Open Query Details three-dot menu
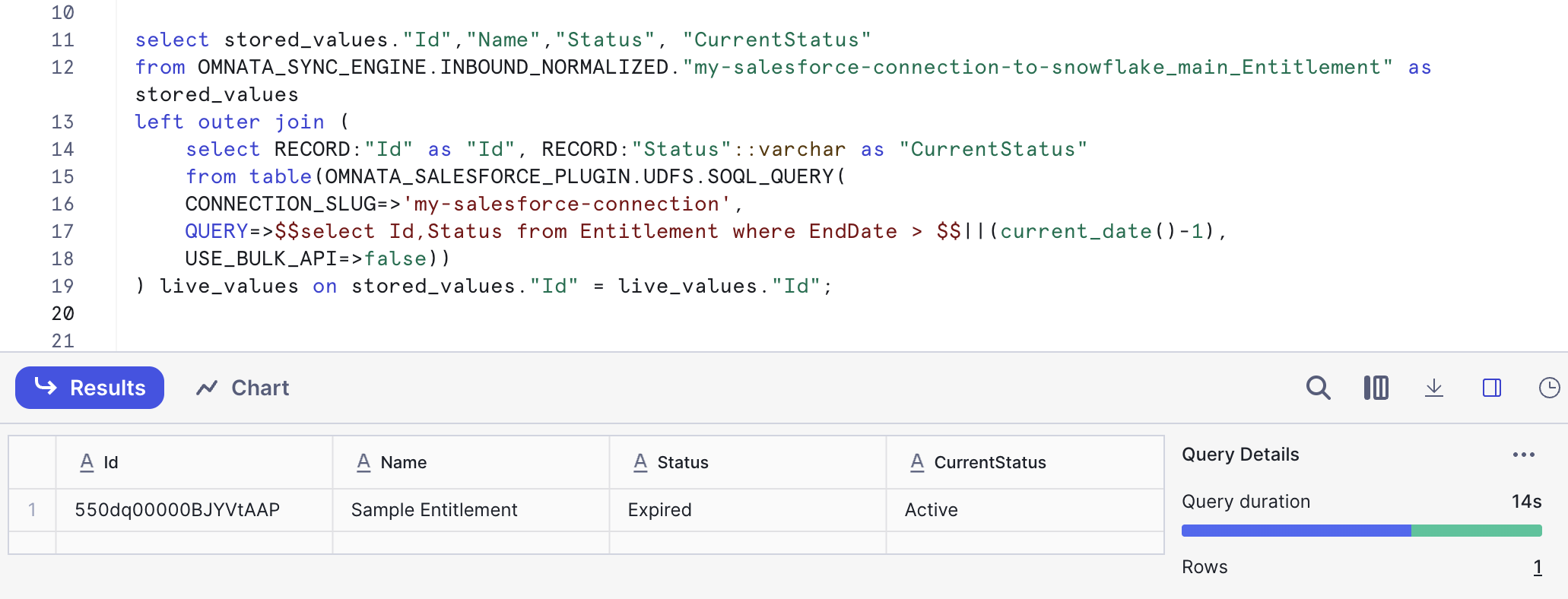 click(x=1523, y=455)
